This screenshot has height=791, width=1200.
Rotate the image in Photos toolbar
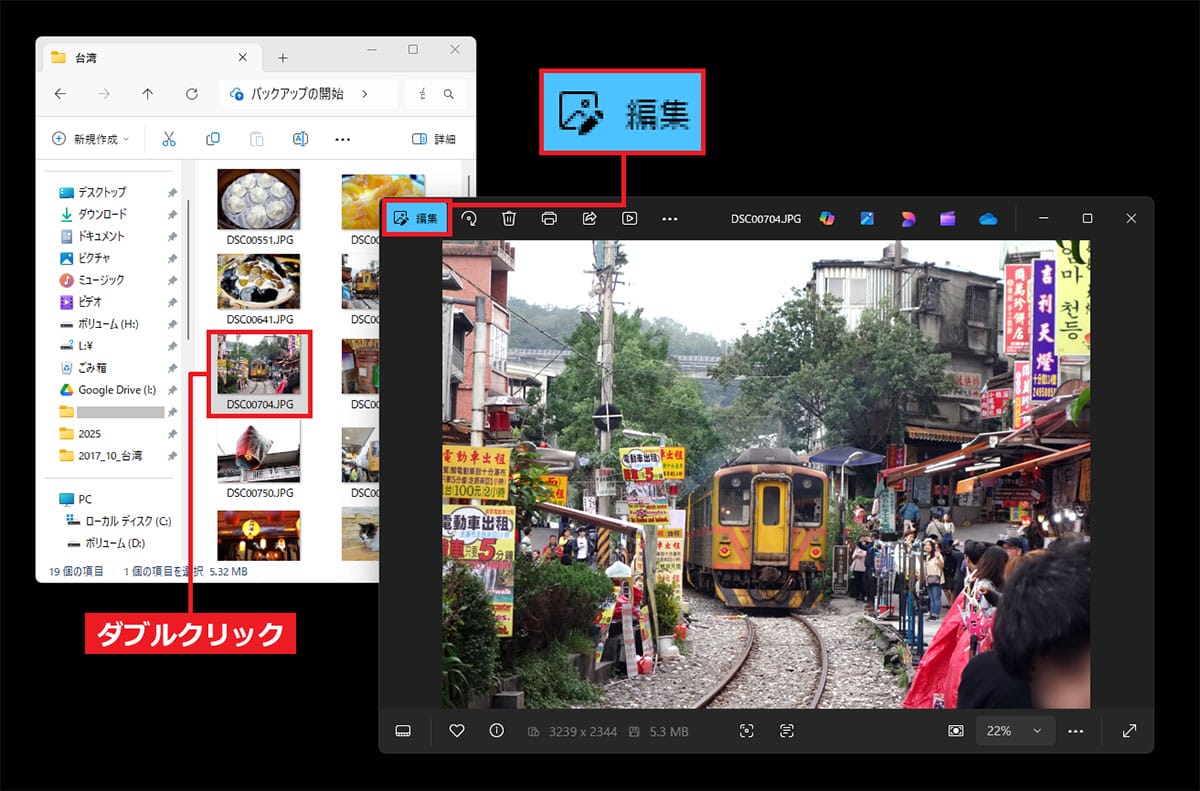(x=468, y=218)
